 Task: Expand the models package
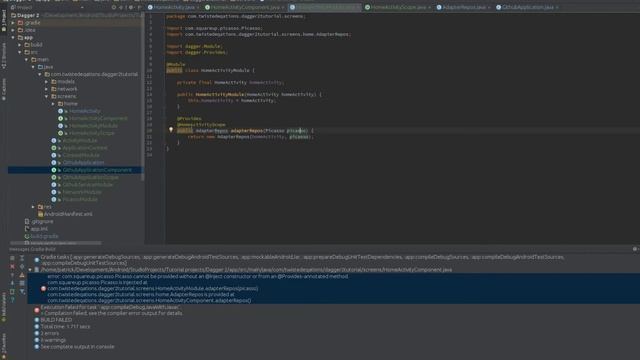[x=47, y=82]
